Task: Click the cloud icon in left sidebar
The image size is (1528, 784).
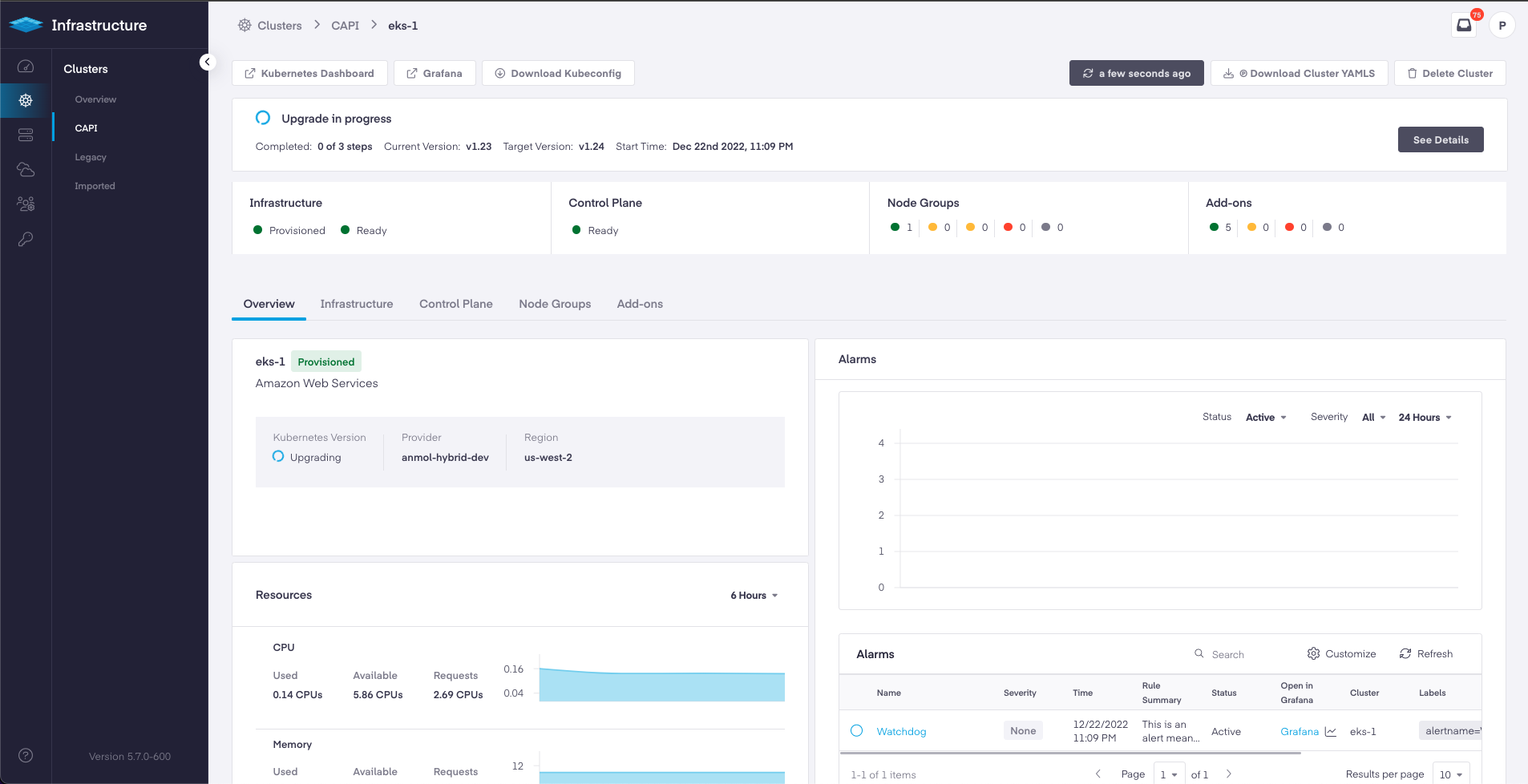Action: (26, 169)
